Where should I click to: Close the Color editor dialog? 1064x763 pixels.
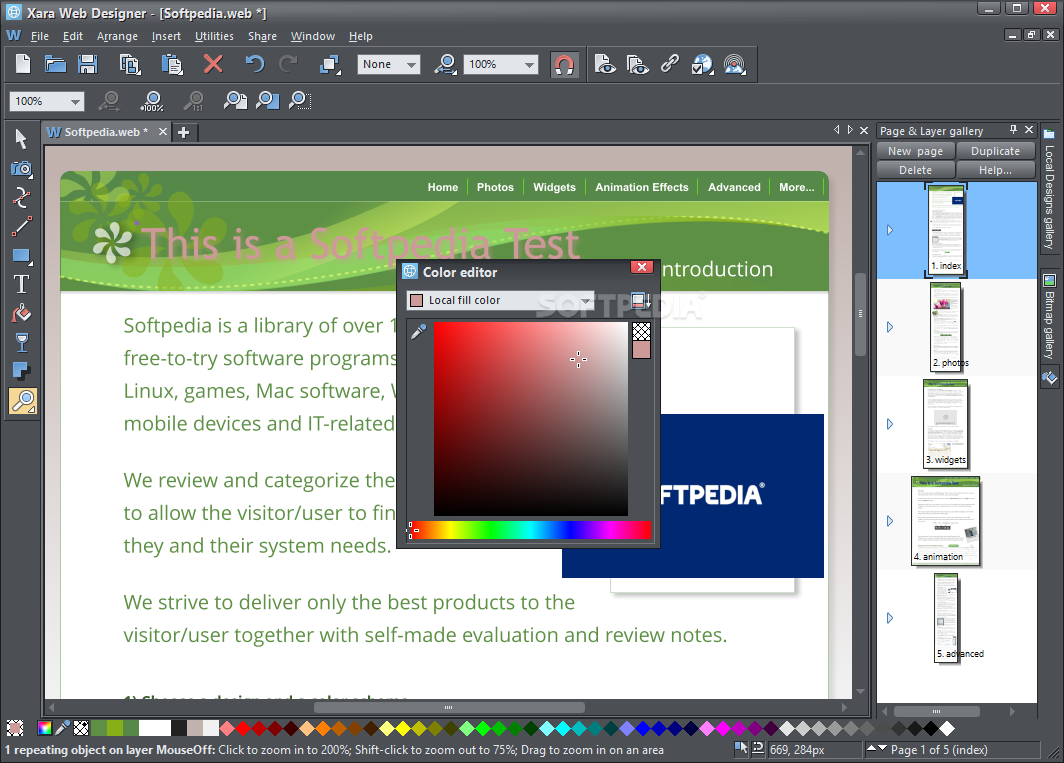[641, 267]
